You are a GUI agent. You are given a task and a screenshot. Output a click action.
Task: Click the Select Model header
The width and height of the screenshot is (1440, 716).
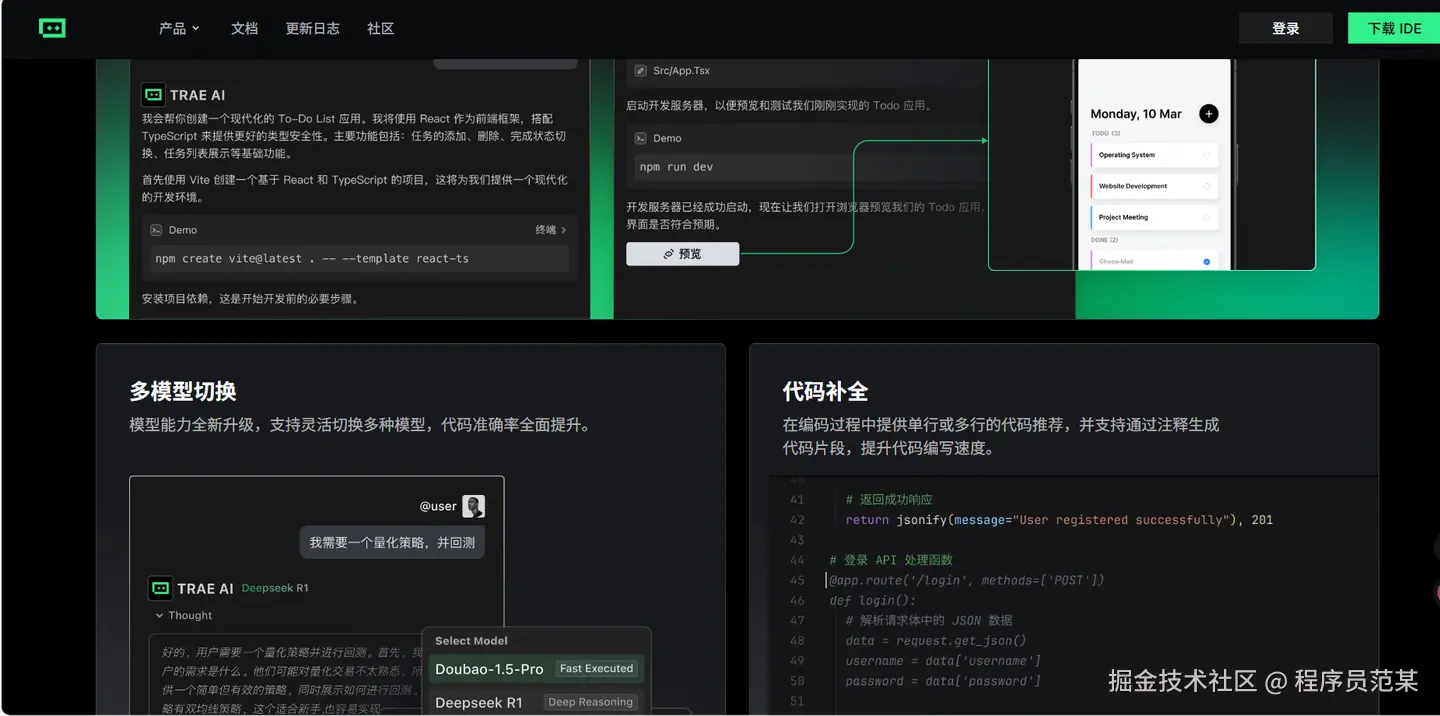[x=471, y=641]
